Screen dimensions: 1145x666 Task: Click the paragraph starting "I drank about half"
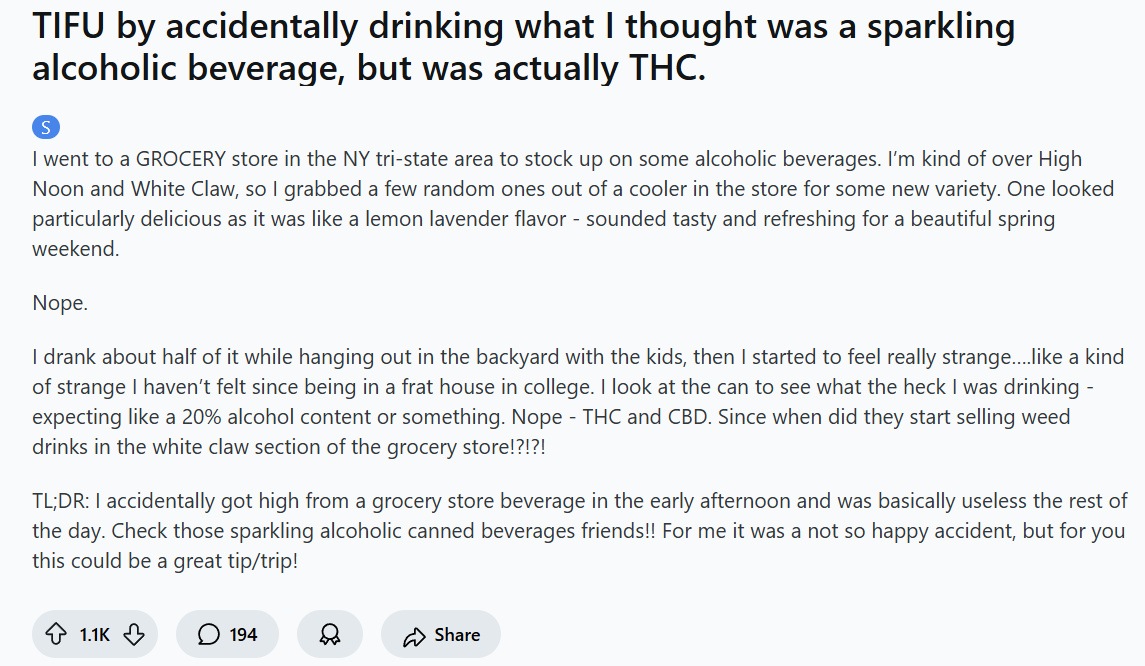pos(578,402)
